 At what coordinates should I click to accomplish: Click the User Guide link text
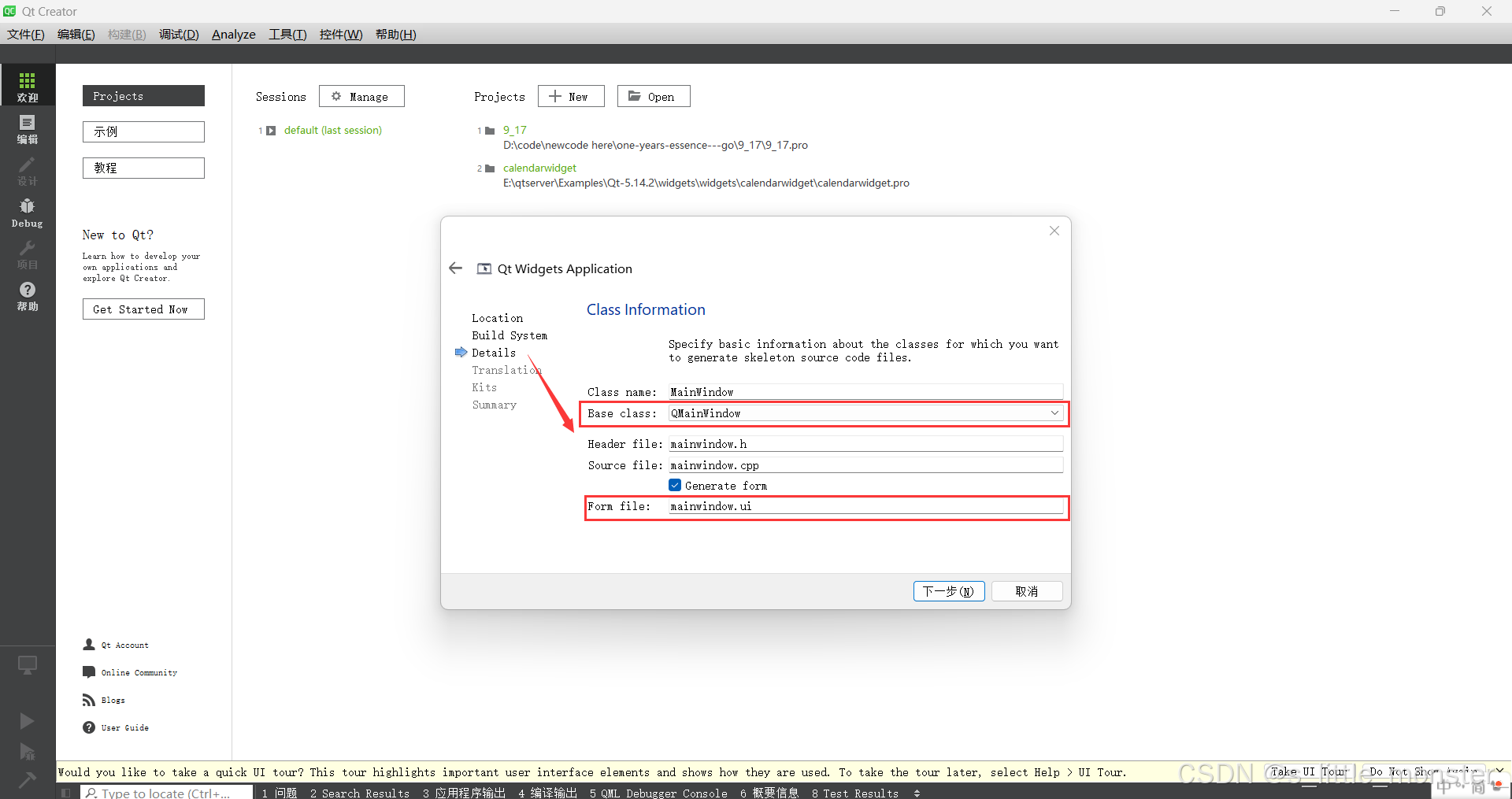125,728
